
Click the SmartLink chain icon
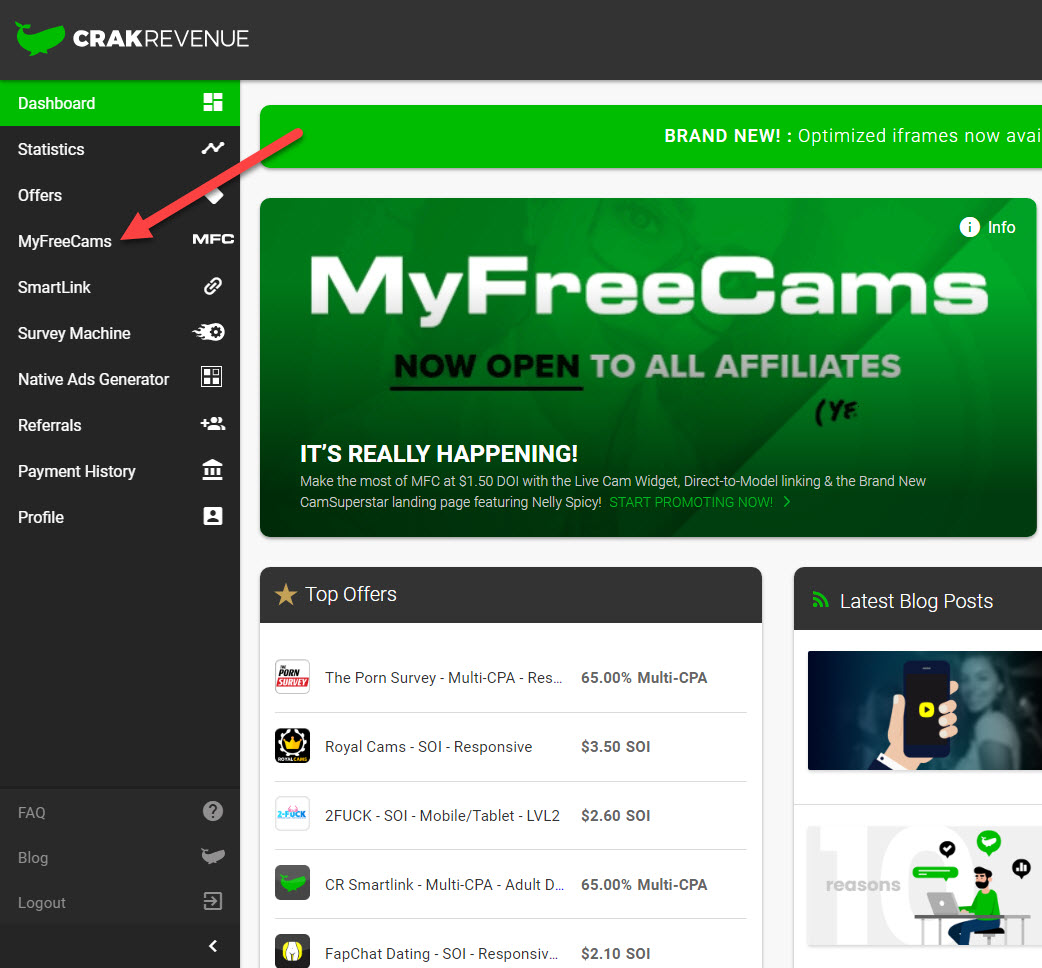[x=212, y=287]
